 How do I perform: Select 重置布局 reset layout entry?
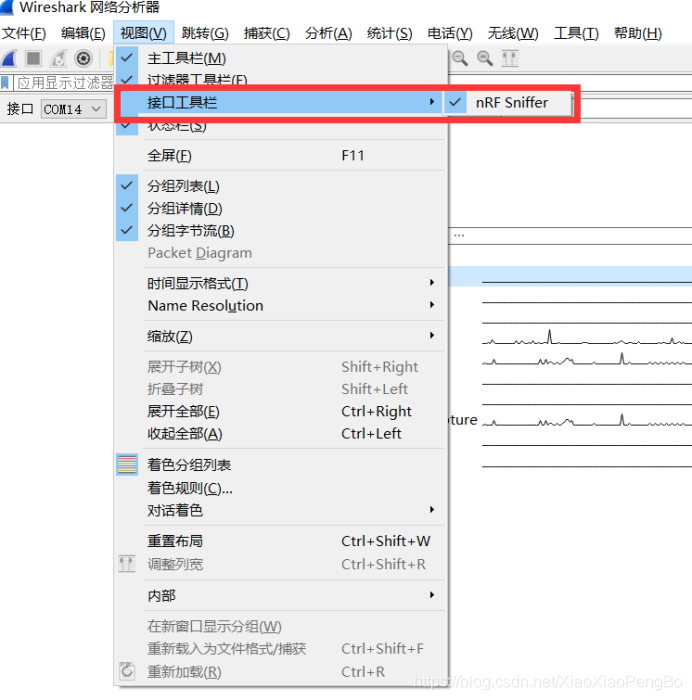point(282,541)
